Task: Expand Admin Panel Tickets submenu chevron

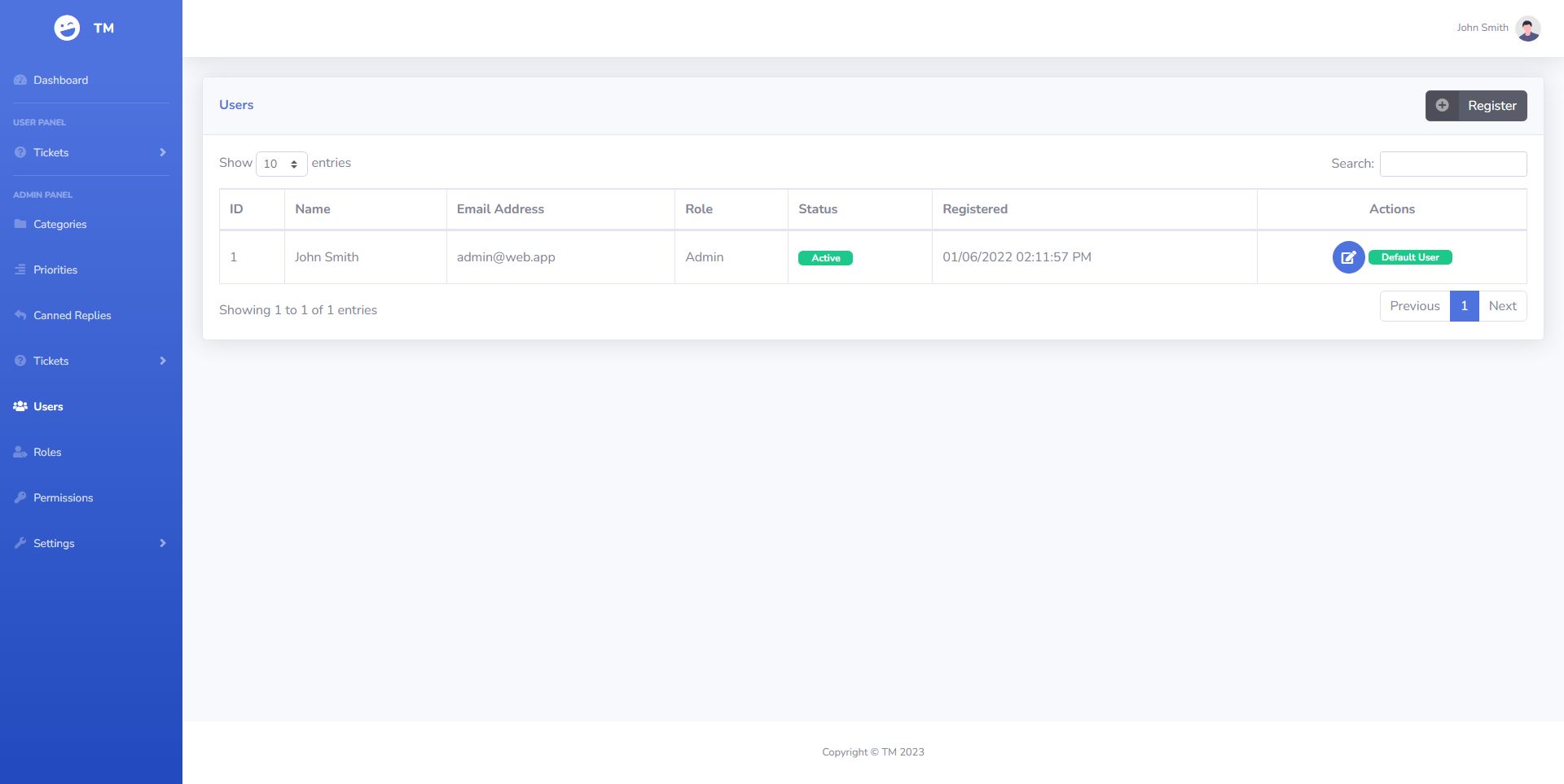Action: [163, 361]
